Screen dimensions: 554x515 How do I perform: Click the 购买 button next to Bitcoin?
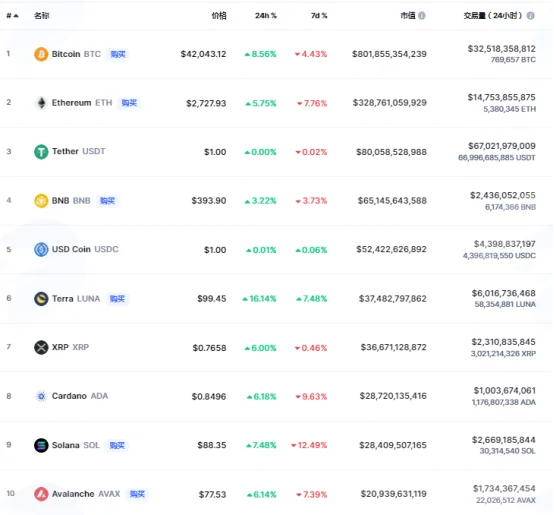pyautogui.click(x=118, y=54)
